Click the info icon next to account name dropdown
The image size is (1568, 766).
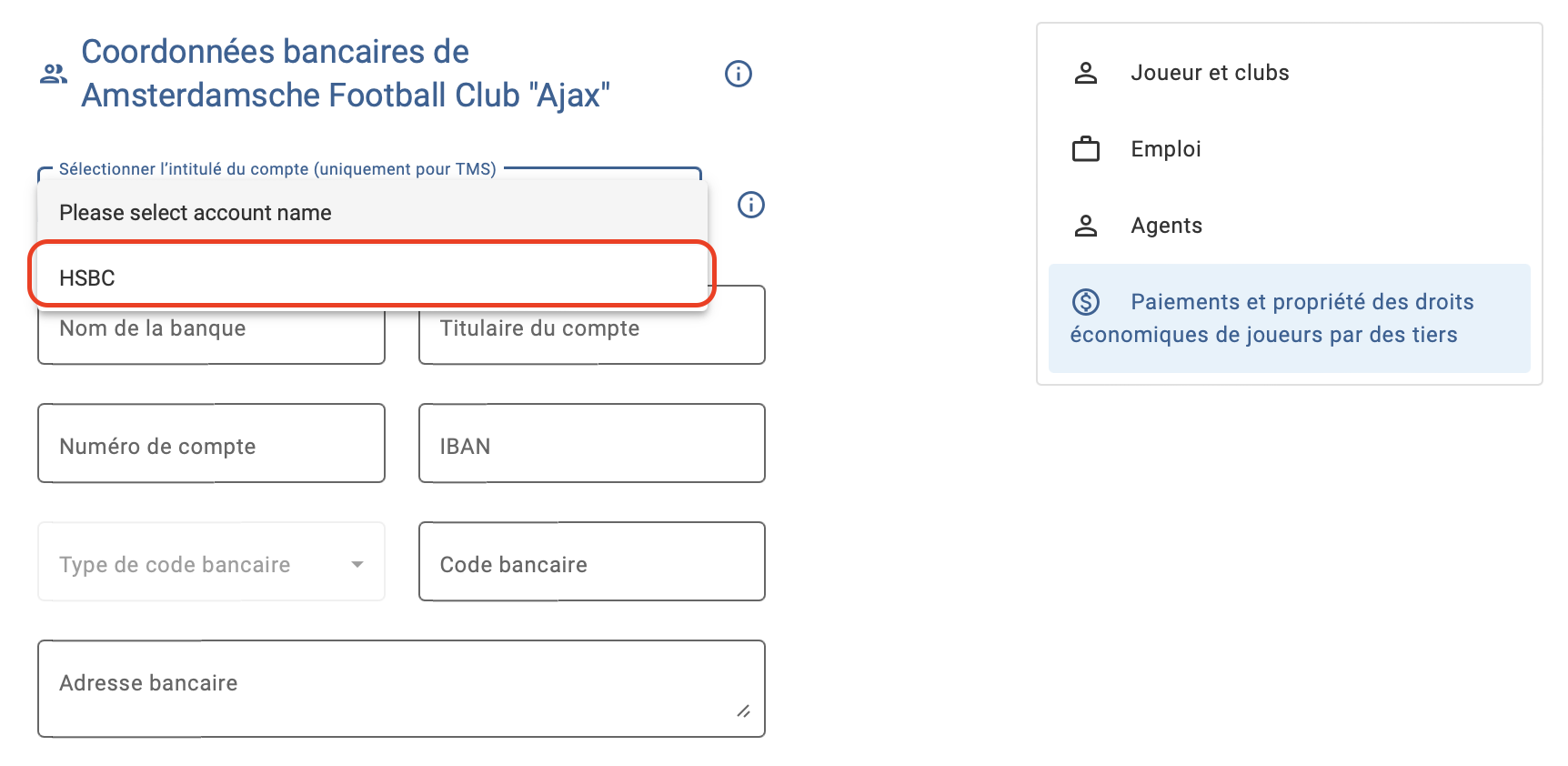(750, 205)
